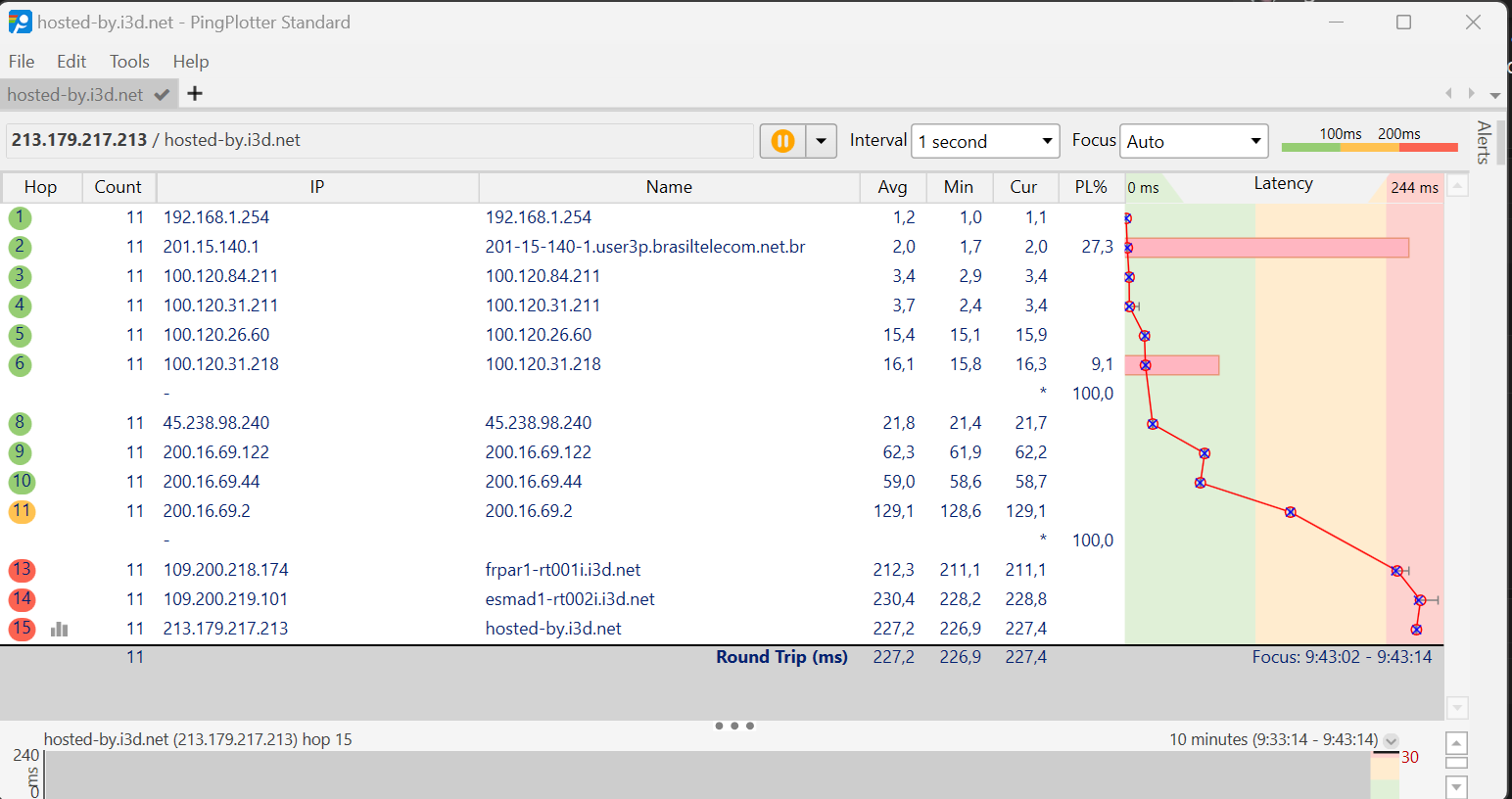Open the dropdown arrow beside the pause button
This screenshot has width=1512, height=799.
click(821, 141)
